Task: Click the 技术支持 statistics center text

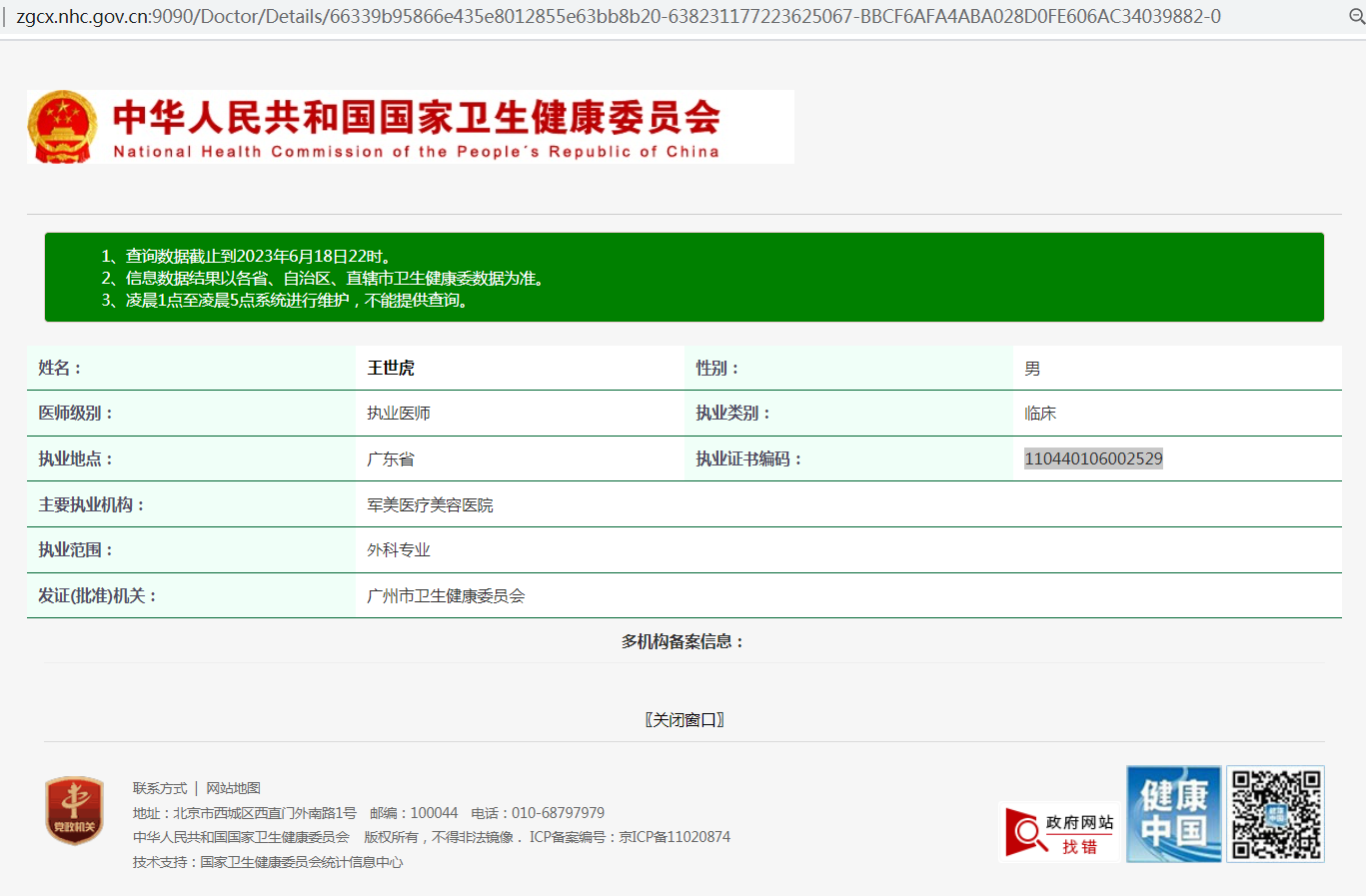Action: click(268, 862)
